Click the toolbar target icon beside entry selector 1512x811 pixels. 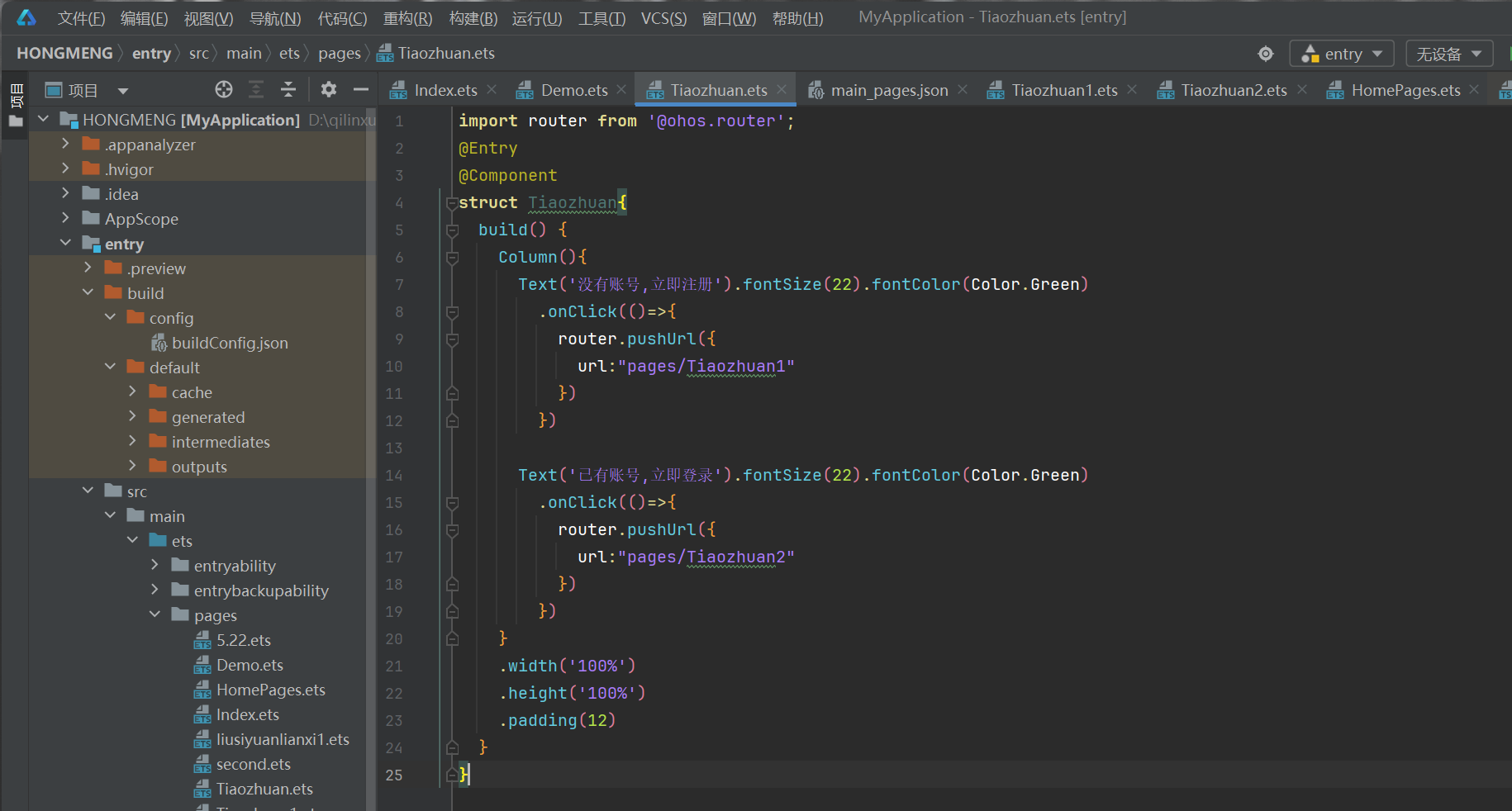[x=1266, y=54]
